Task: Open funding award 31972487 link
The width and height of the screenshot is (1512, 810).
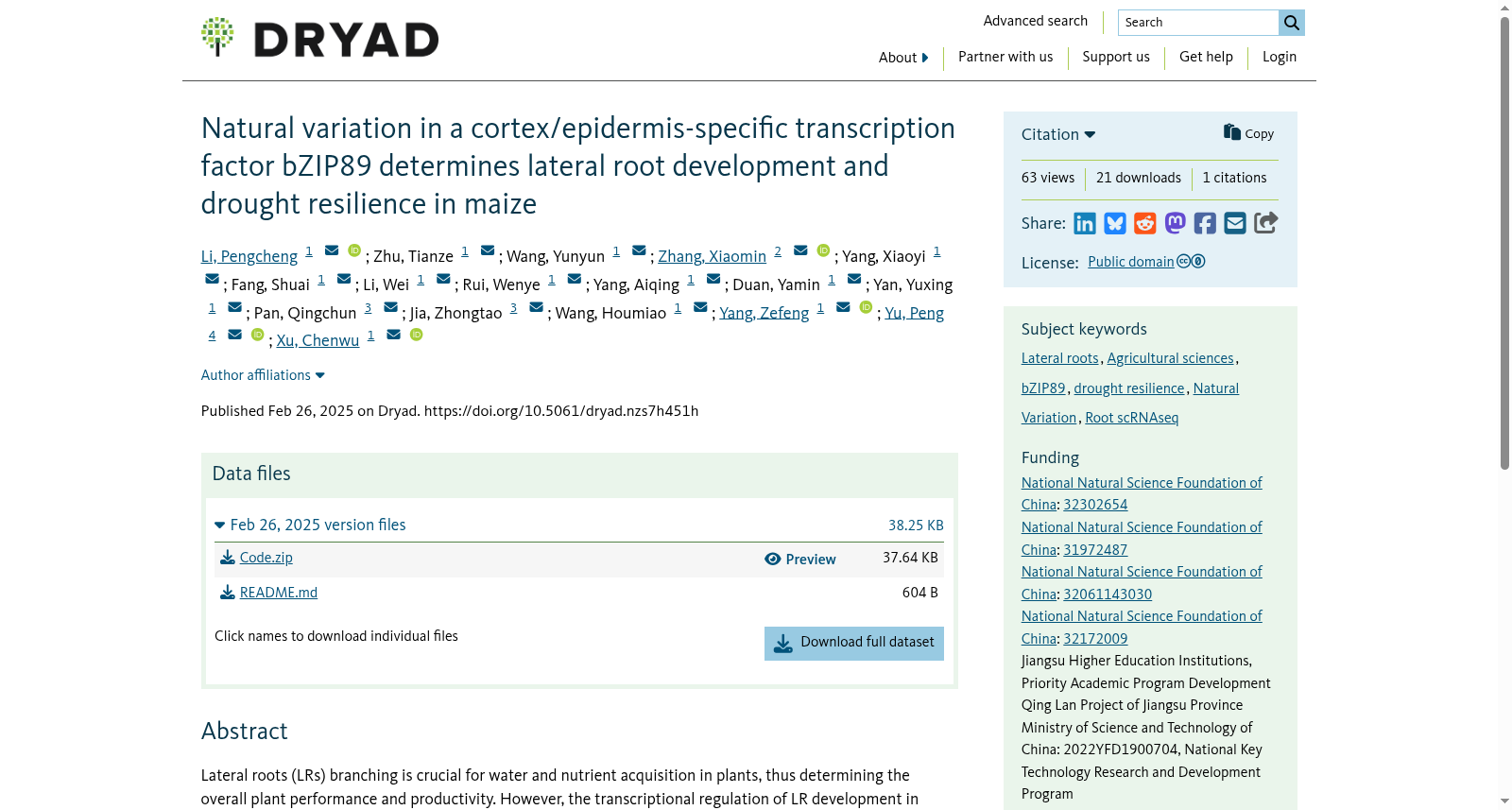Action: click(1095, 550)
